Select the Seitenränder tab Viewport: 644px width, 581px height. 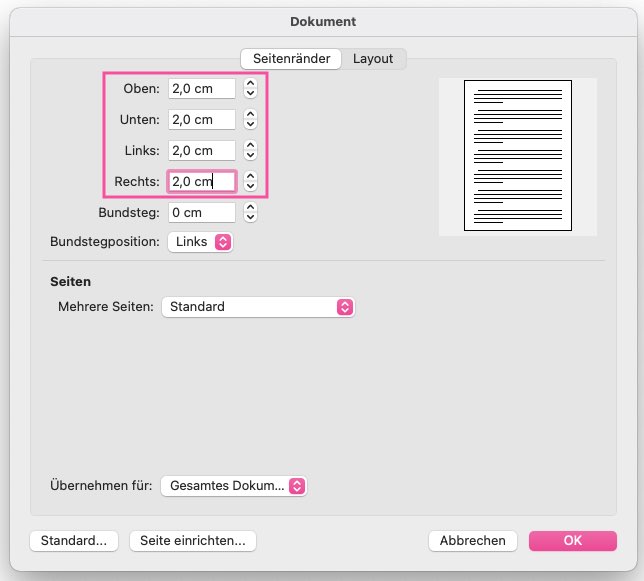[291, 59]
